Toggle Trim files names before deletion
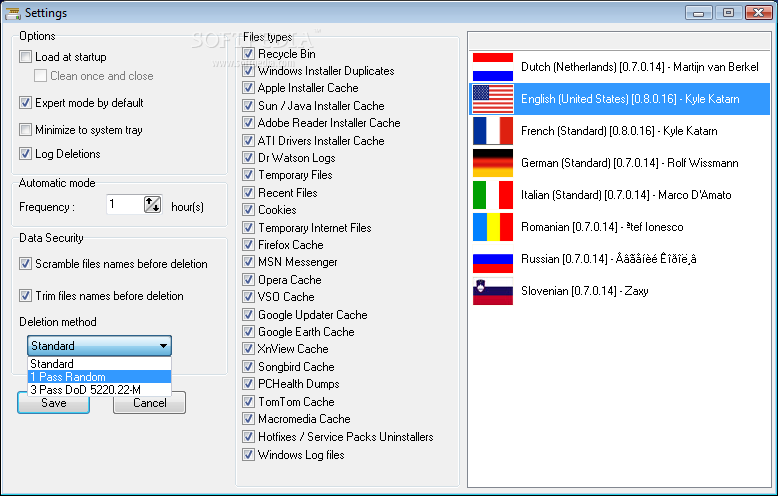 [25, 296]
